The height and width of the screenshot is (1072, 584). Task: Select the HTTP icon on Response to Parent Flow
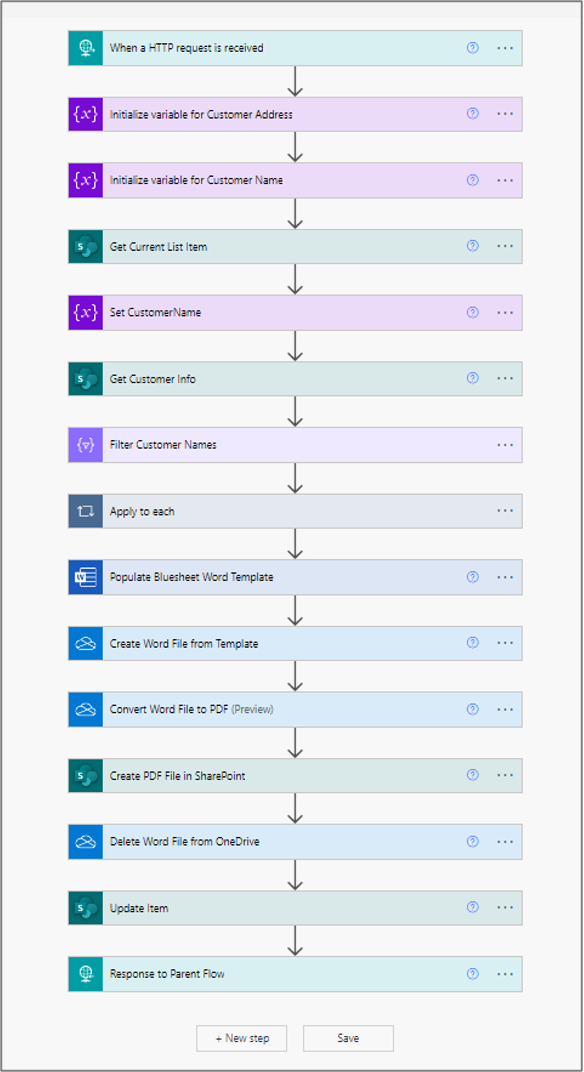click(85, 974)
